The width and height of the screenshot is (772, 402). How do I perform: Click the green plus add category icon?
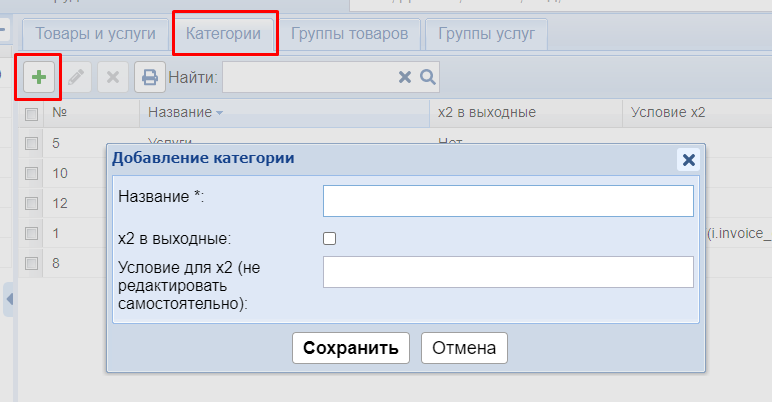coord(39,77)
